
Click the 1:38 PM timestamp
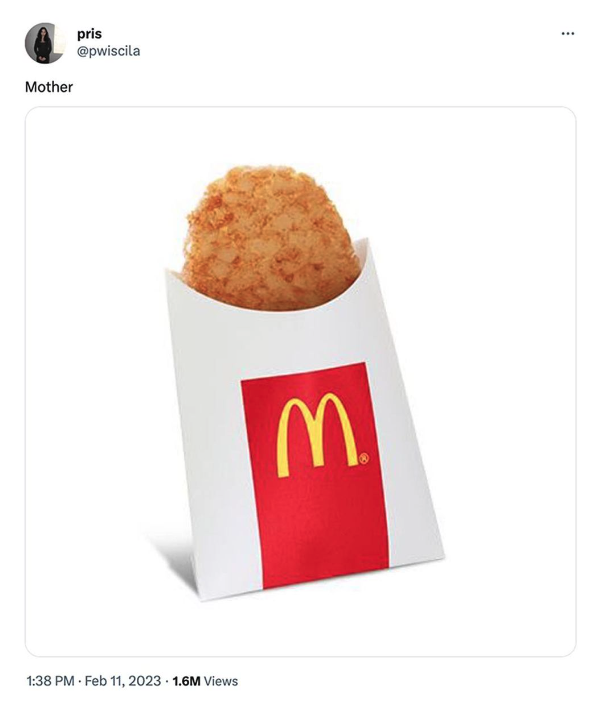point(50,681)
